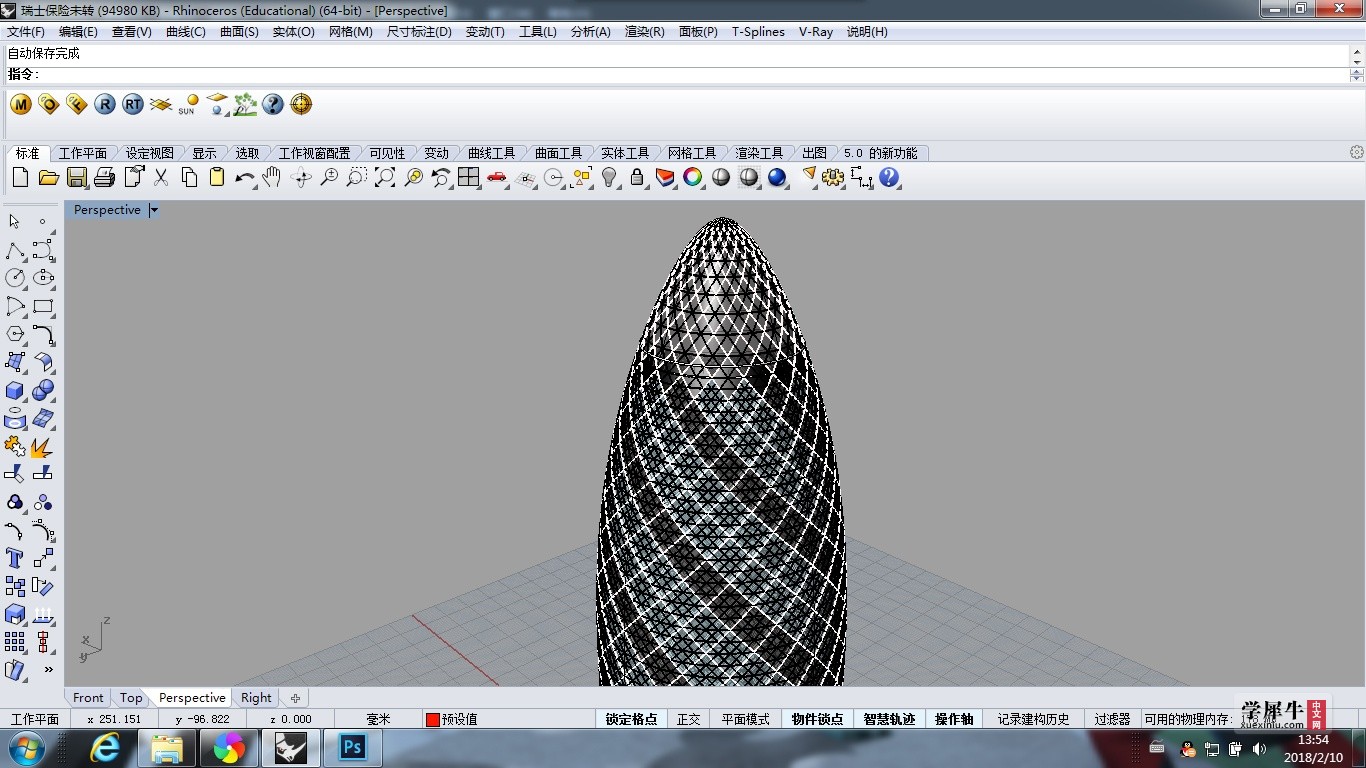Expand more left sidebar tools with chevrons
1366x768 pixels.
[x=48, y=669]
